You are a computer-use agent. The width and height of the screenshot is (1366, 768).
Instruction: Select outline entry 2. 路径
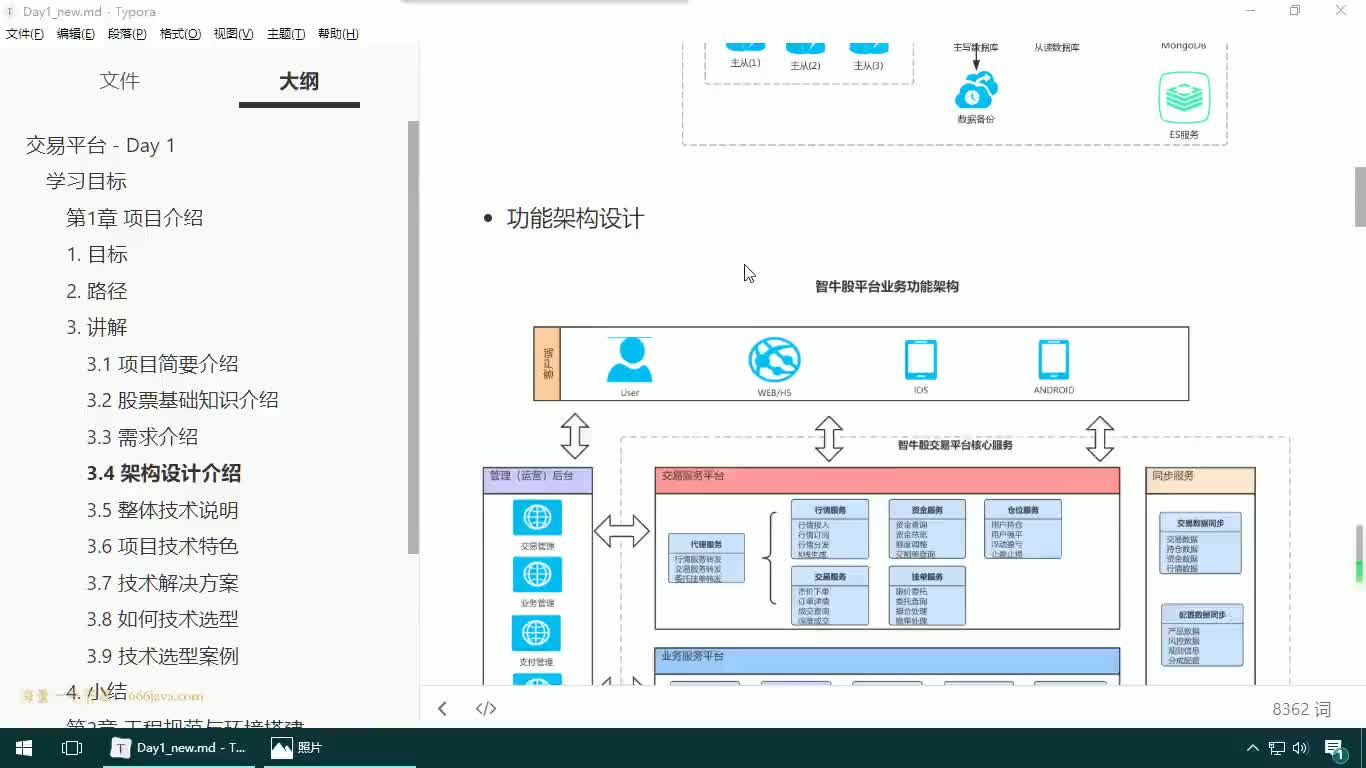pos(97,291)
